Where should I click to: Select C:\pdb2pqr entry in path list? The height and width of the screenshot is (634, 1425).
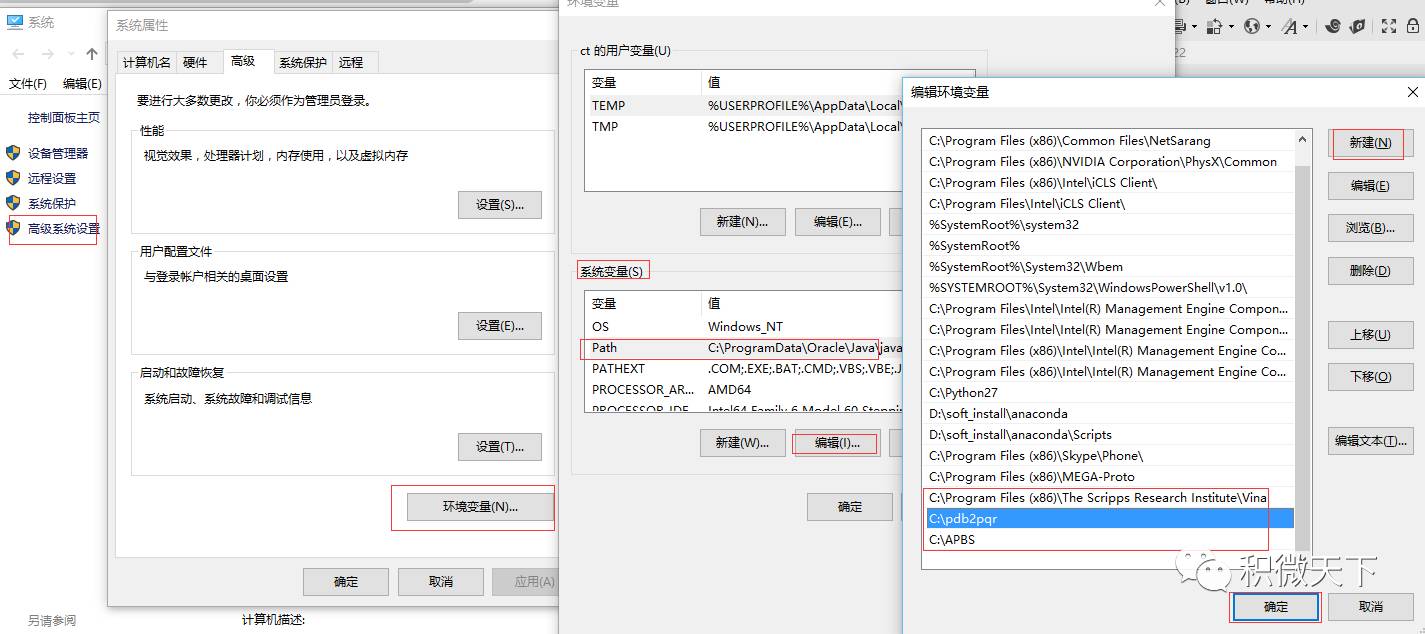click(1109, 519)
